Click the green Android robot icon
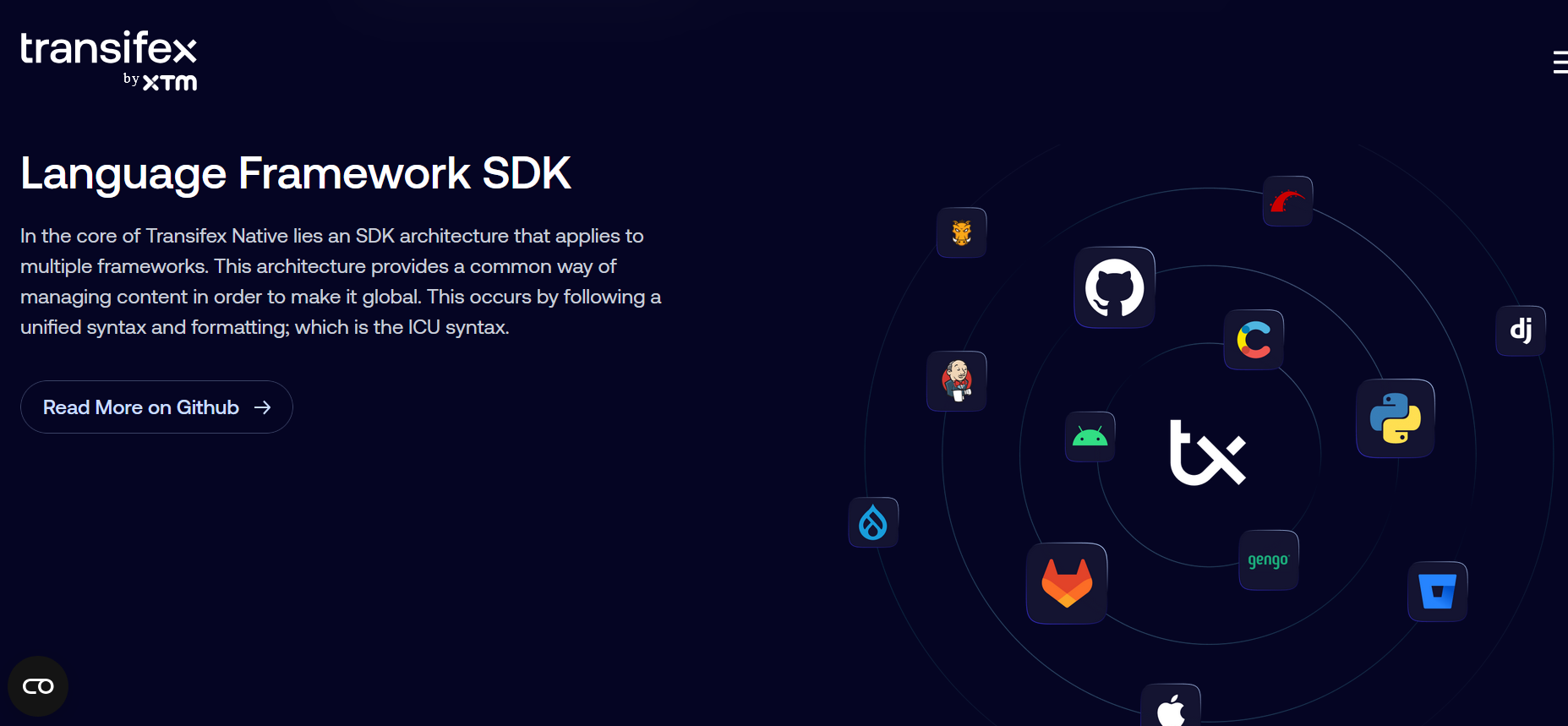1568x726 pixels. [1090, 437]
